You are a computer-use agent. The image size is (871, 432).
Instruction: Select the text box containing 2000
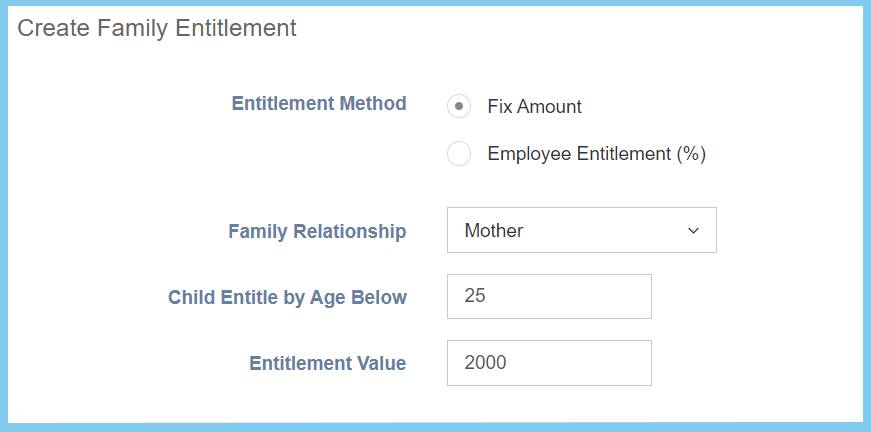[549, 363]
